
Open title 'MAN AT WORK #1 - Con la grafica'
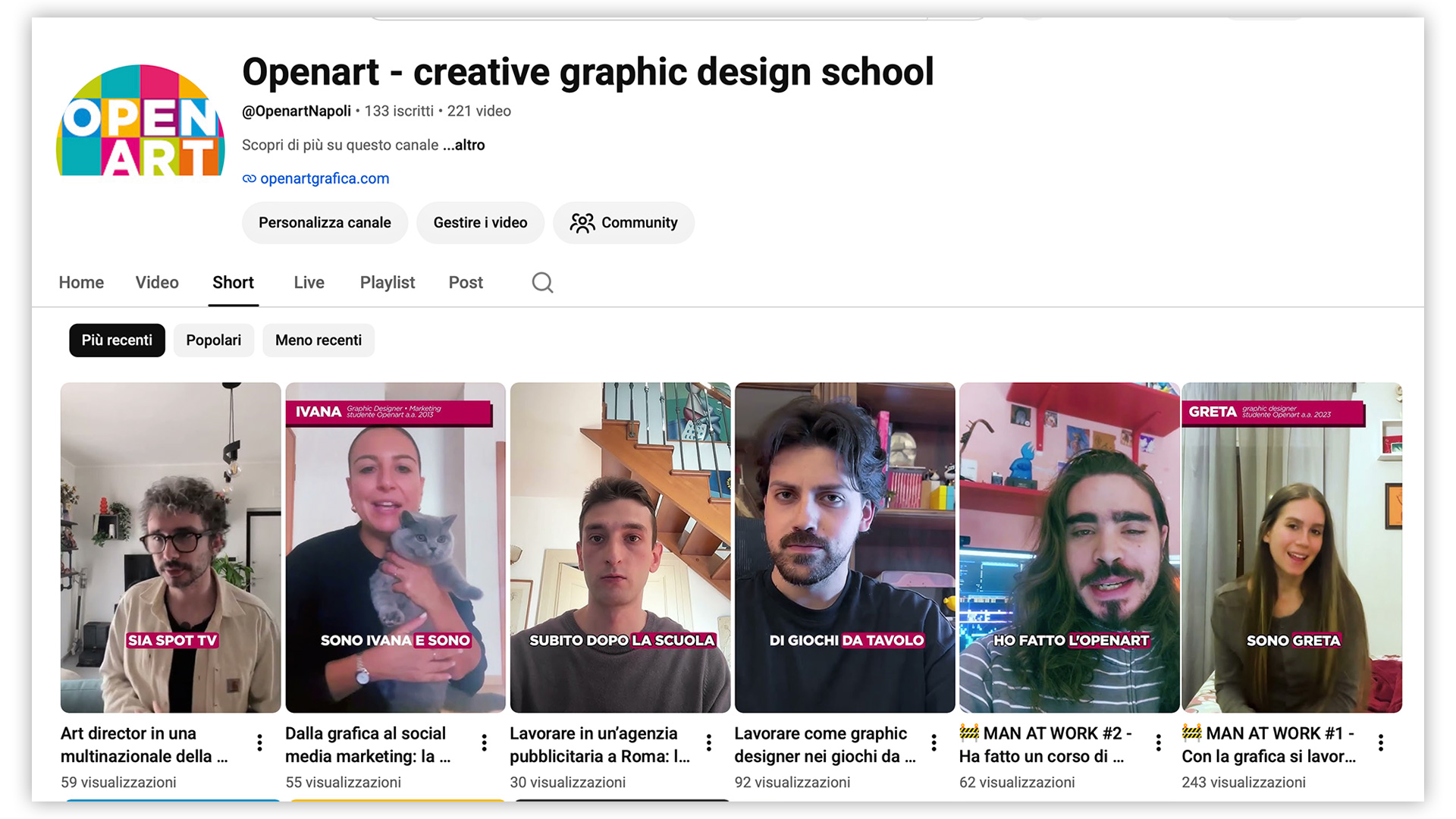(x=1269, y=745)
